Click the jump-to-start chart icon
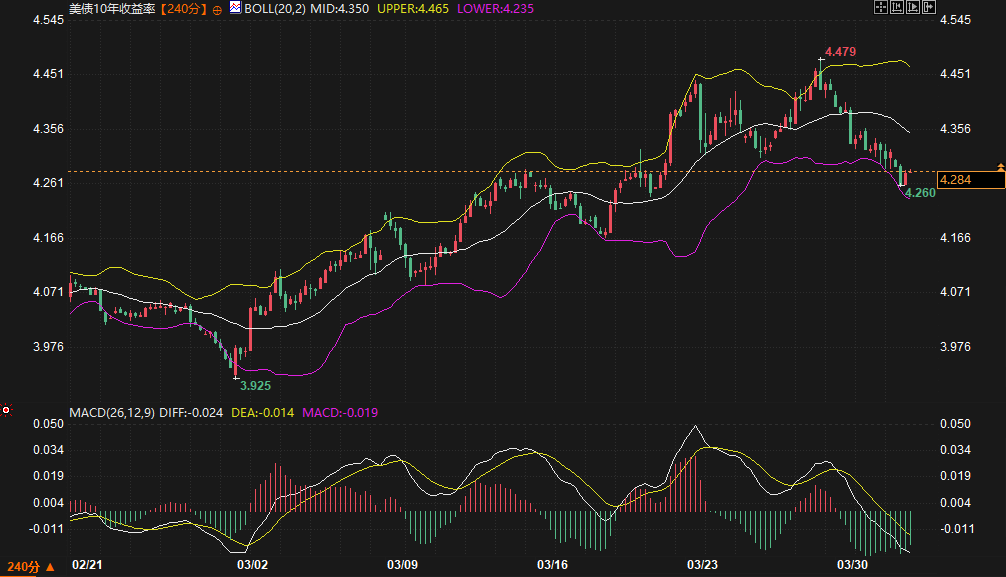This screenshot has height=577, width=1006. pos(897,8)
